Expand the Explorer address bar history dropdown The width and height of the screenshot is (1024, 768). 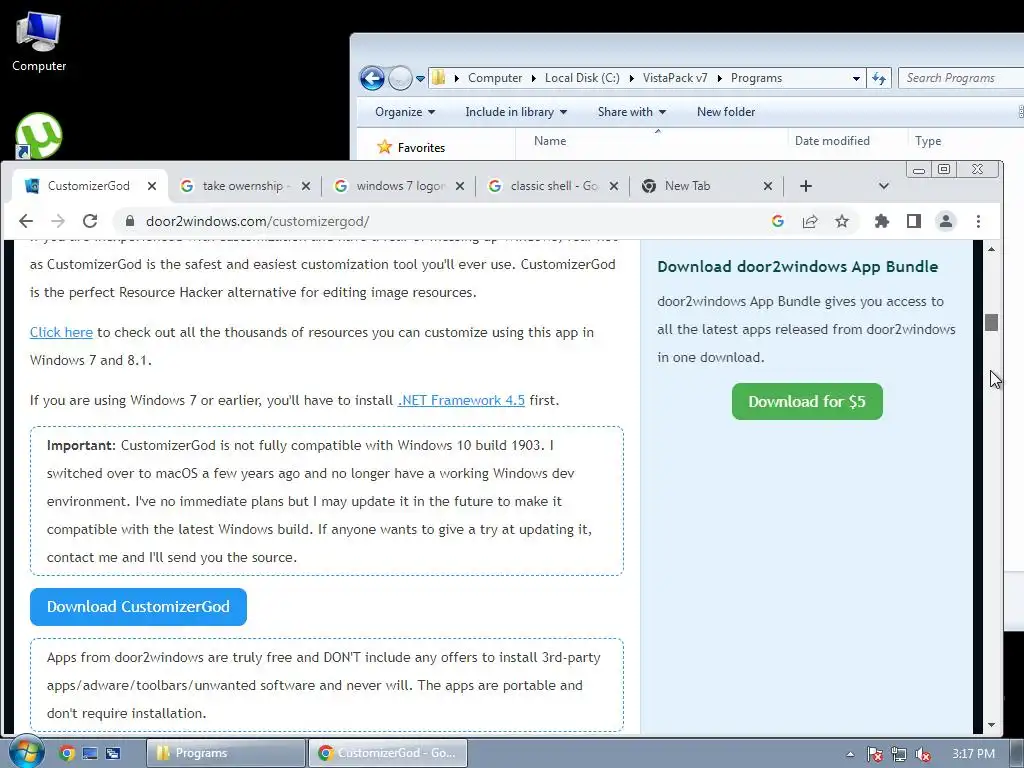point(856,78)
